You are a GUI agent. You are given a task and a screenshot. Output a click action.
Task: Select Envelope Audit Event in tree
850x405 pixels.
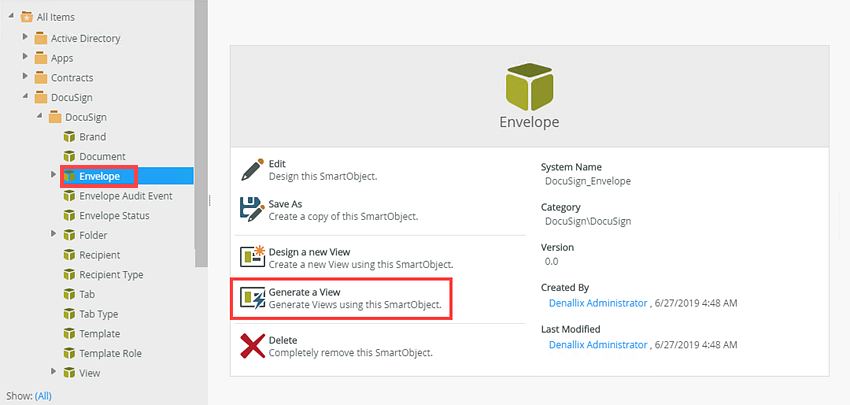point(125,196)
